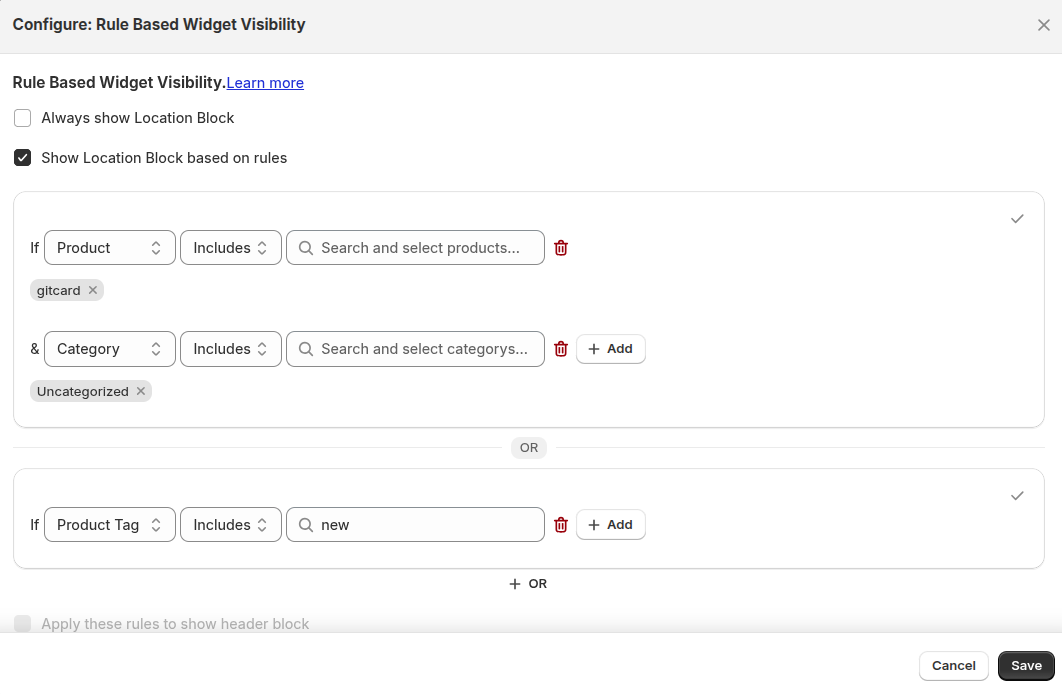Remove the gitcard product chip
This screenshot has width=1062, height=694.
coord(92,290)
